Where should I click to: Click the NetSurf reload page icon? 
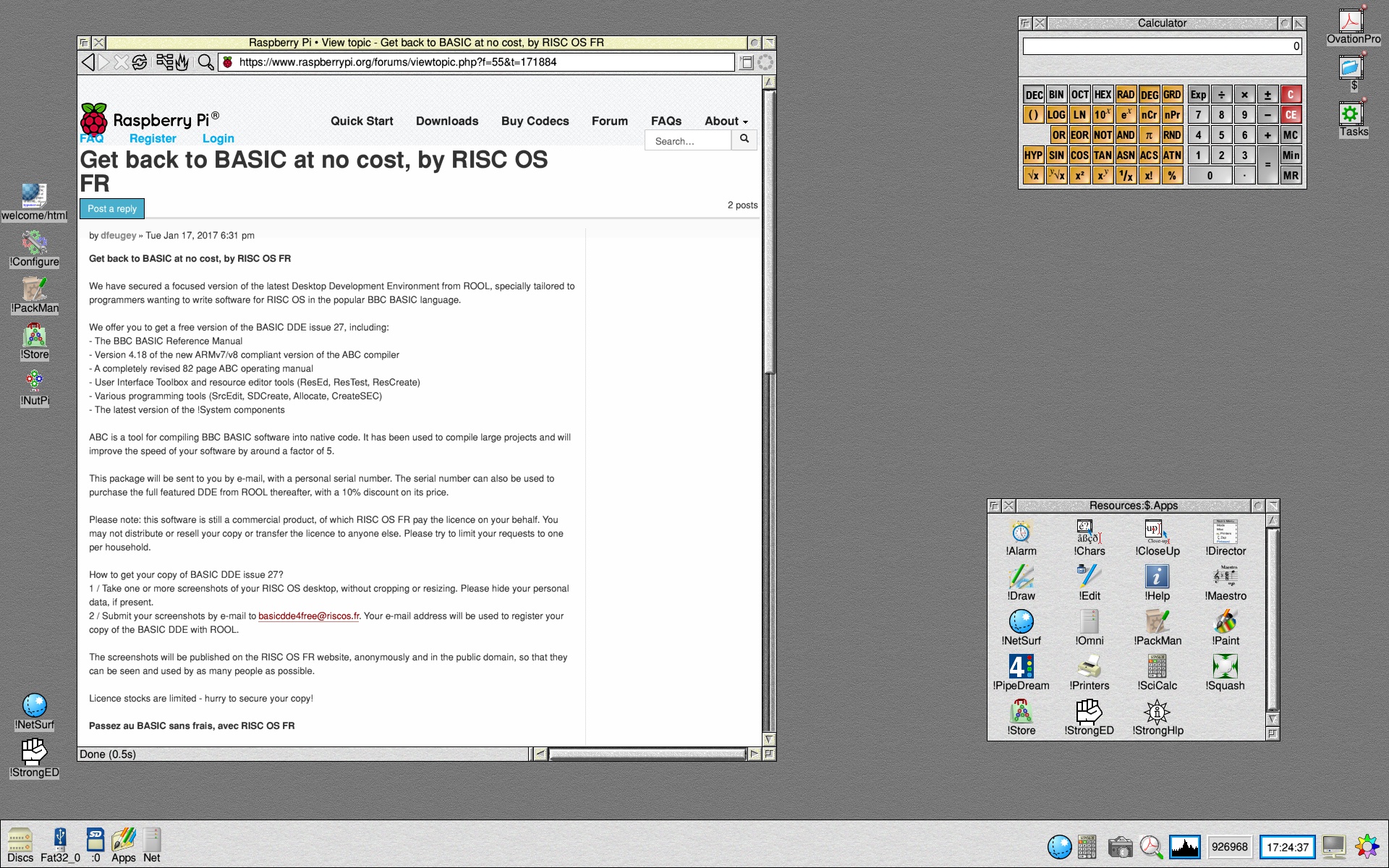click(x=140, y=62)
